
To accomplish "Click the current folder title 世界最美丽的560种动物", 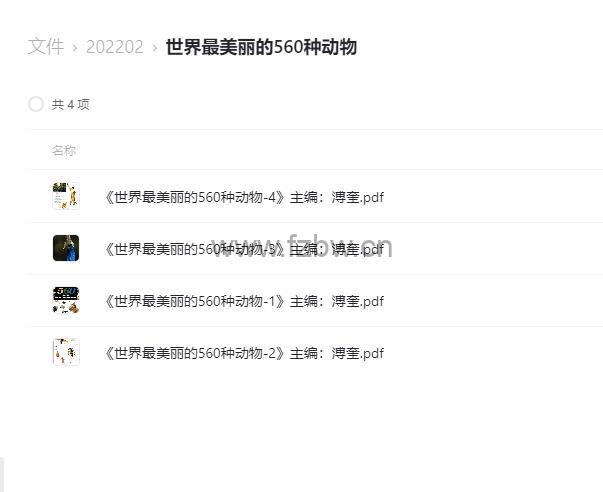I will point(261,47).
